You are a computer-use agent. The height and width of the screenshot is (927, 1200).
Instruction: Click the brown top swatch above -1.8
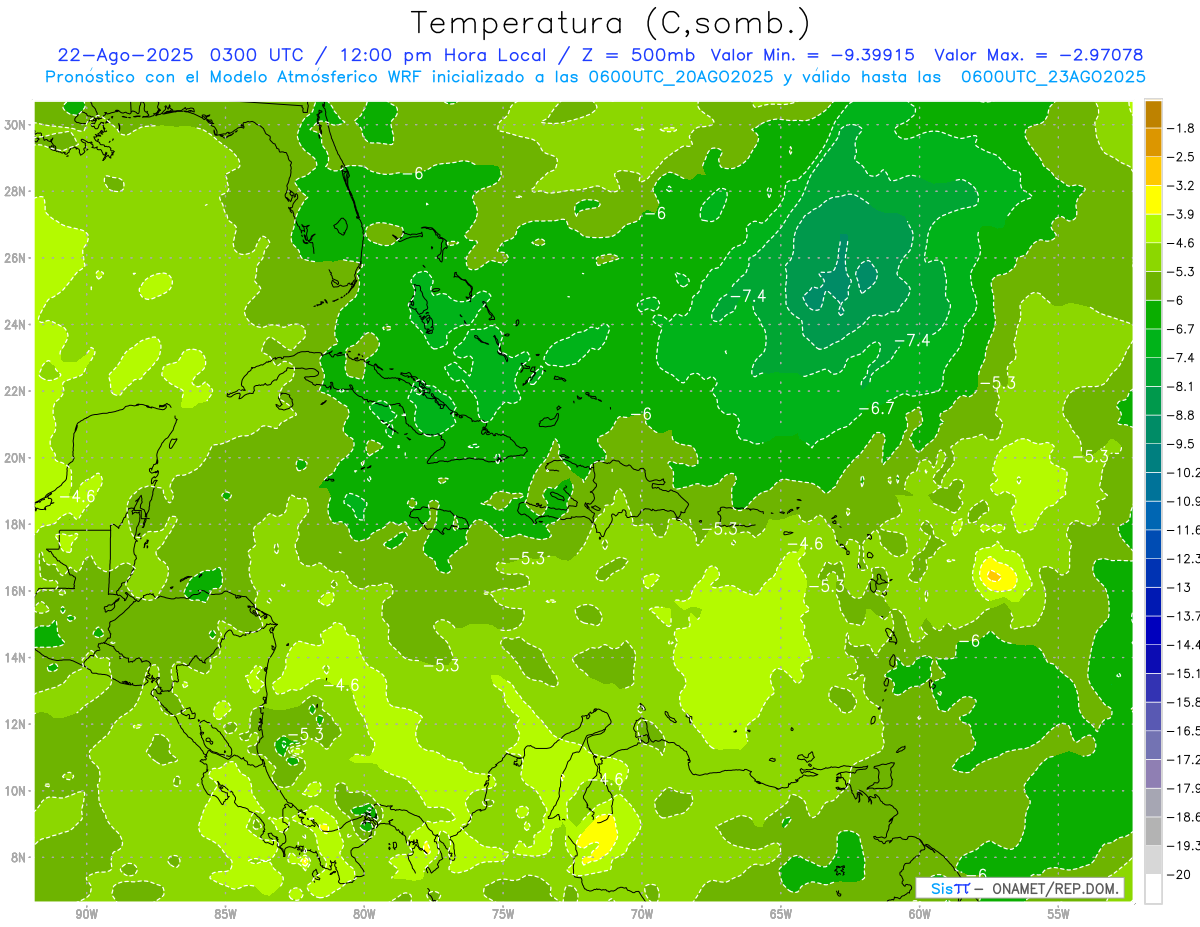tap(1153, 114)
